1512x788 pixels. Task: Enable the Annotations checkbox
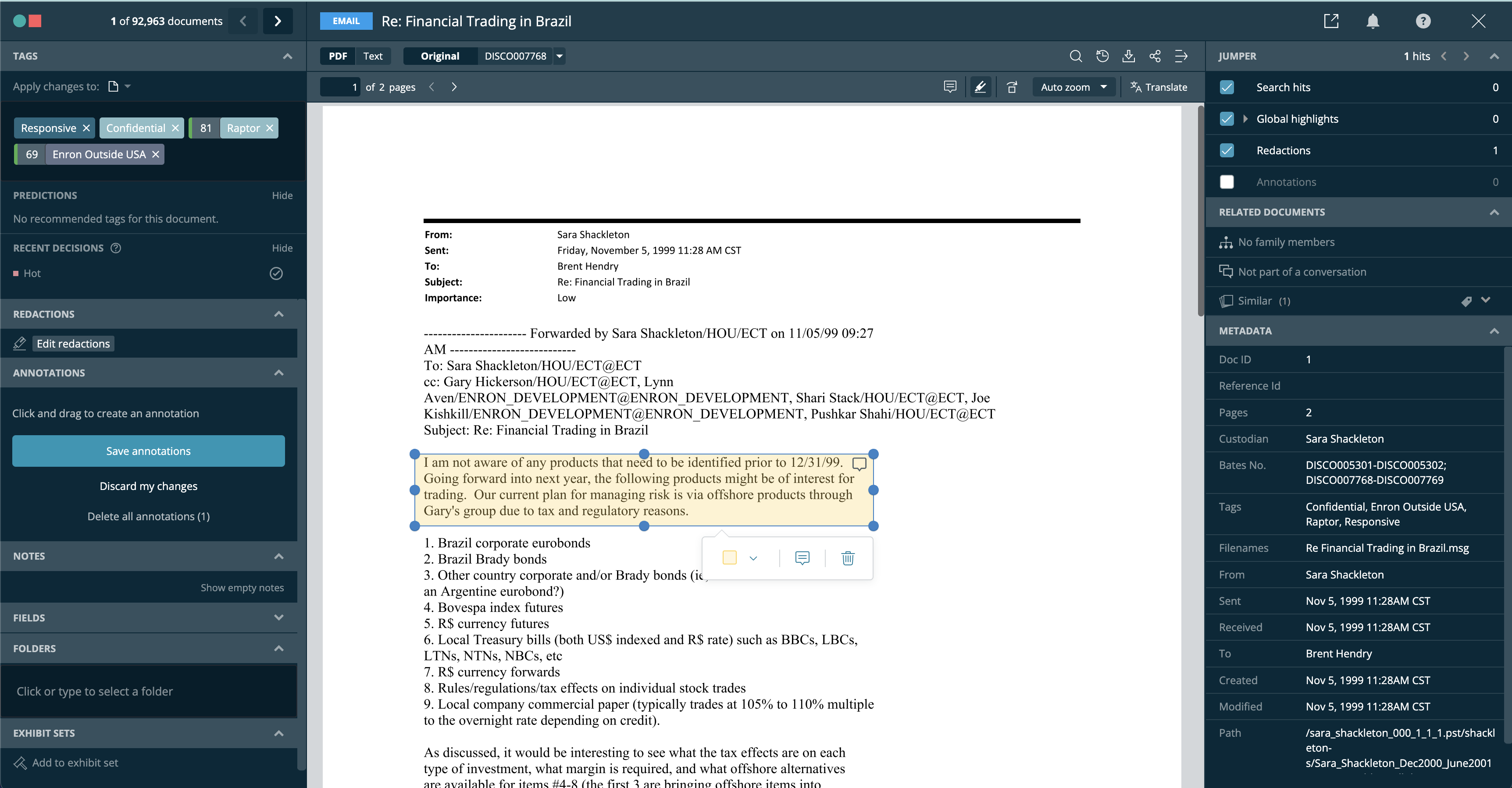pyautogui.click(x=1226, y=182)
